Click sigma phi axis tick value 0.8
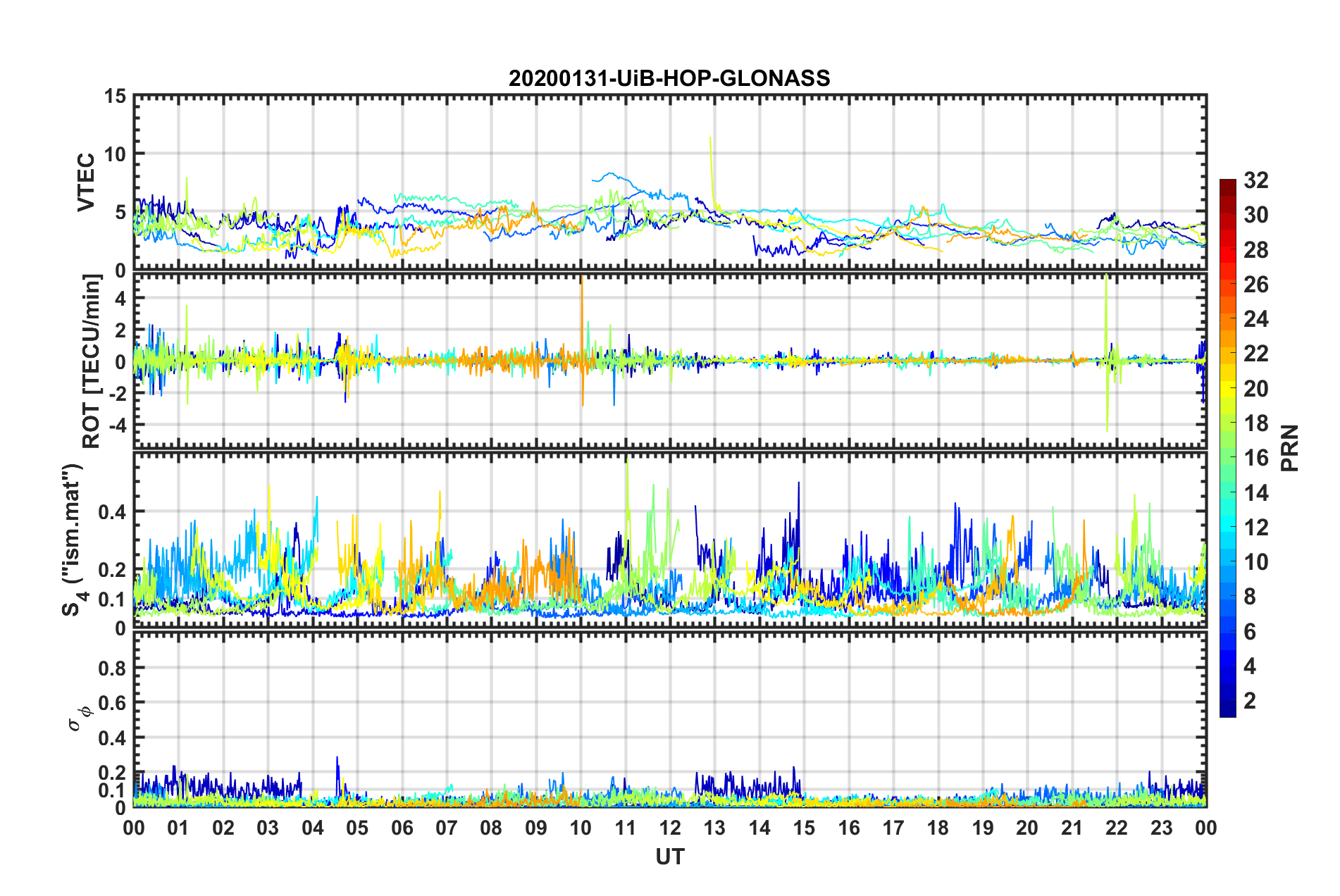The height and width of the screenshot is (896, 1340). (112, 668)
